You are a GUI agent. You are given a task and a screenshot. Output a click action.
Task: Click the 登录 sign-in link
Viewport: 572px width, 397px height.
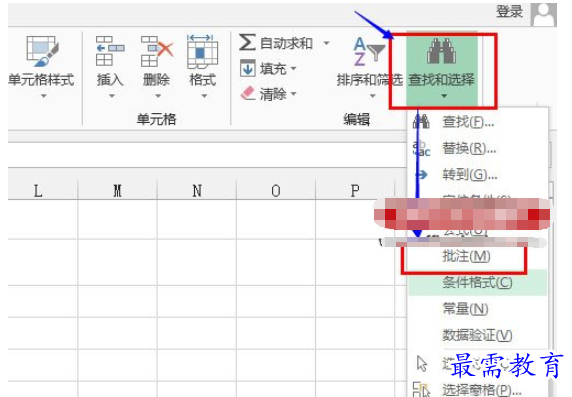pyautogui.click(x=510, y=12)
